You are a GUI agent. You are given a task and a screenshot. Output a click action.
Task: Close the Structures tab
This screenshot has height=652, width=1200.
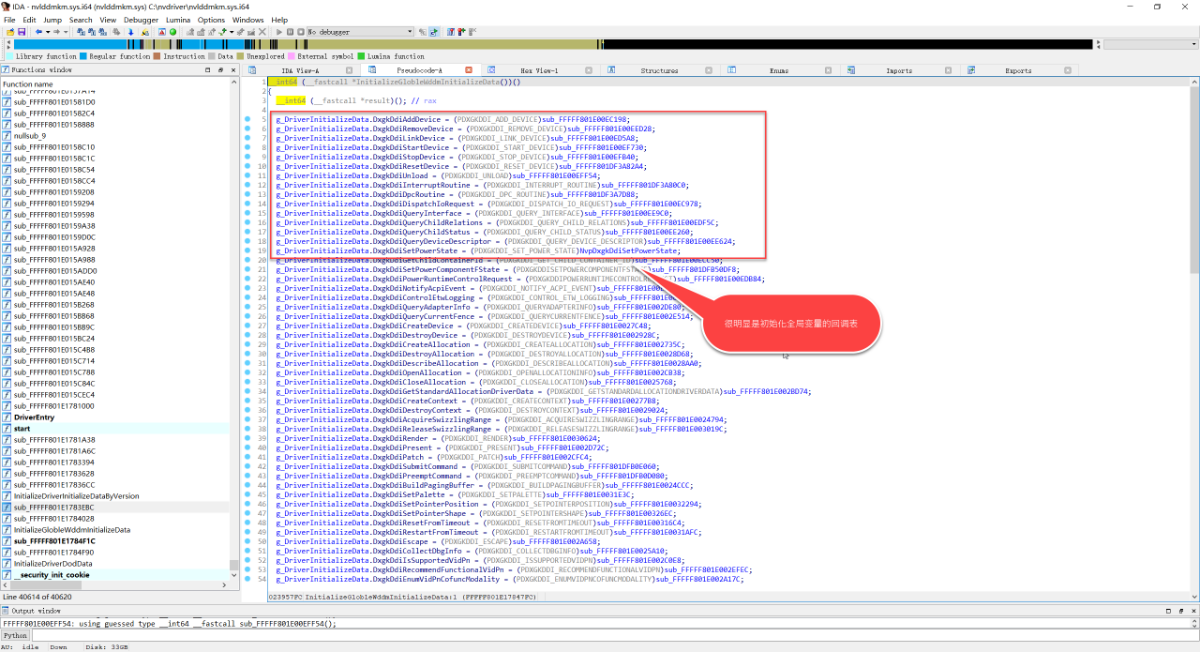tap(708, 70)
